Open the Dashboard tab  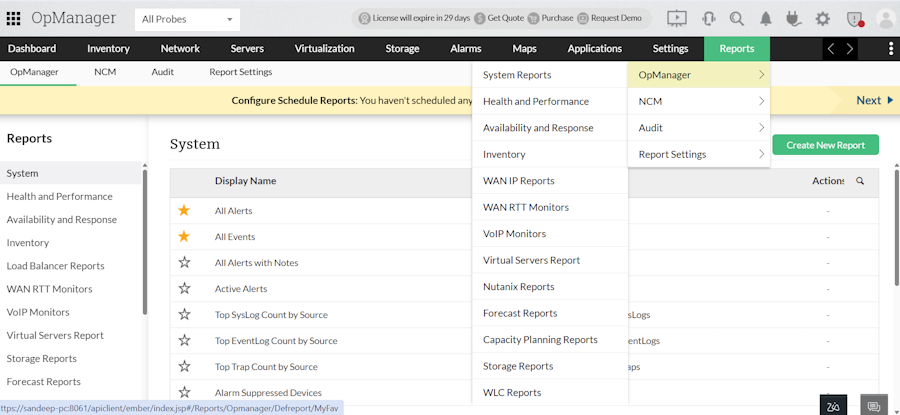32,49
